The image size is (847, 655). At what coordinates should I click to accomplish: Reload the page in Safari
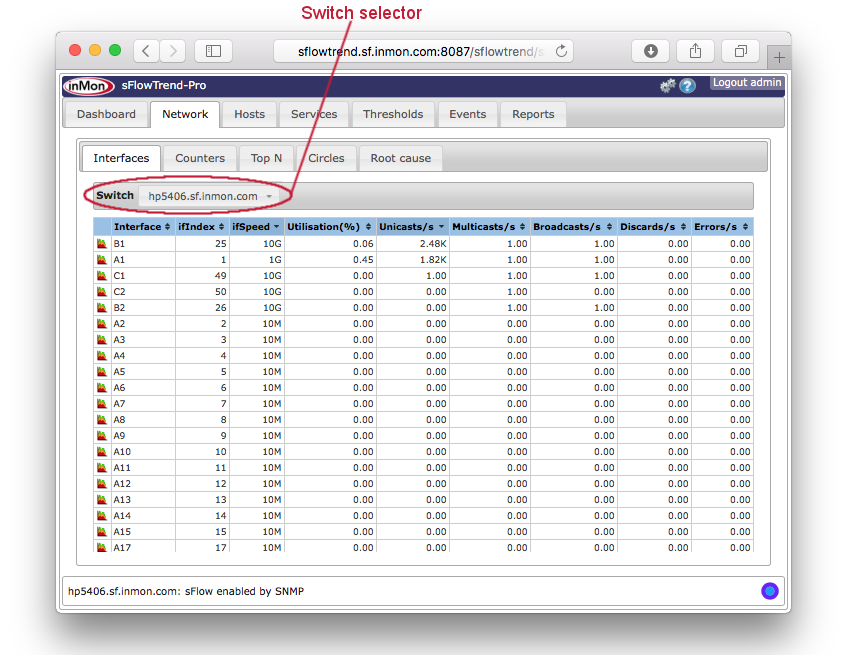tap(561, 51)
